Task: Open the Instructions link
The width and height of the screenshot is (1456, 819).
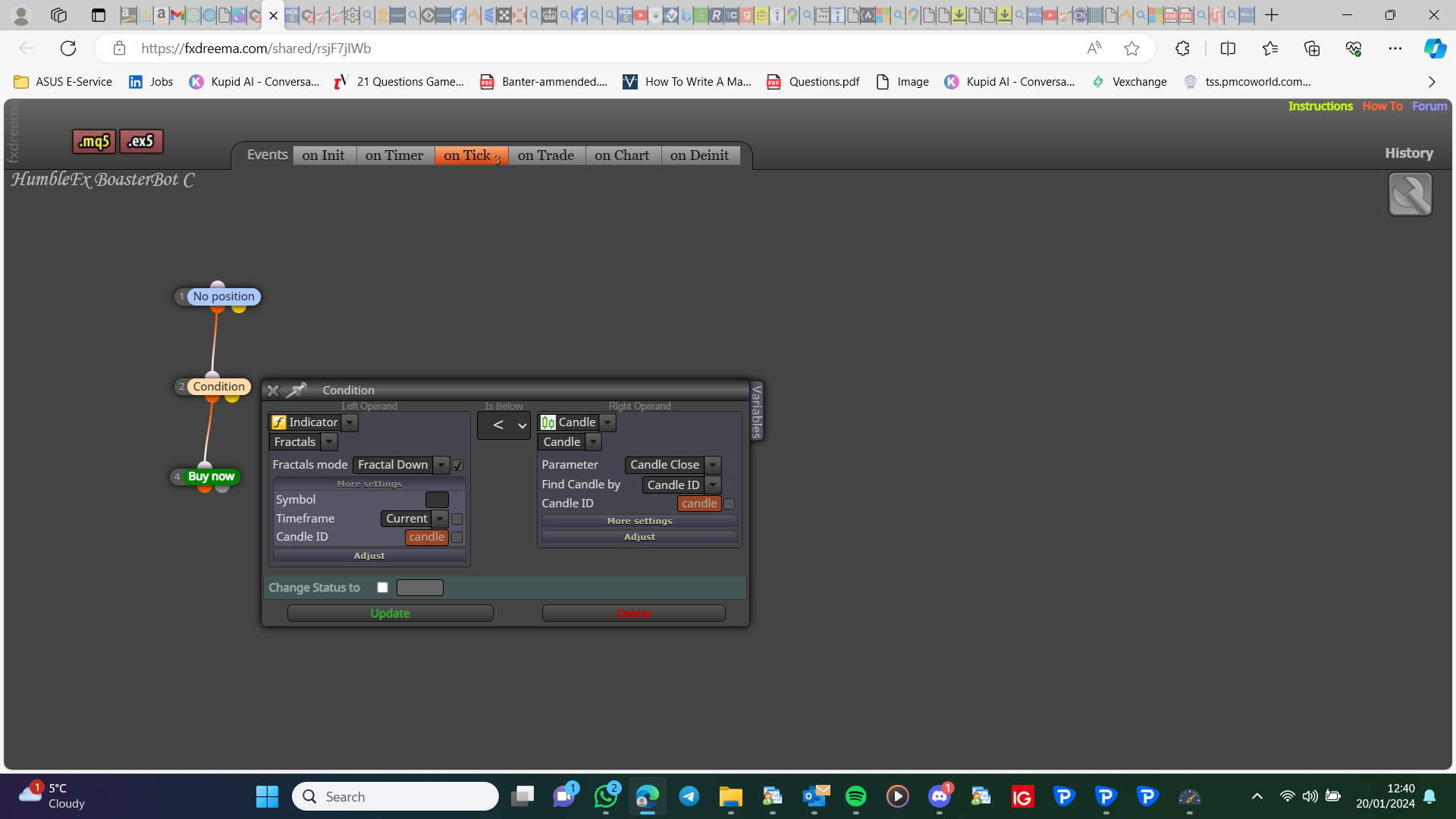Action: pyautogui.click(x=1320, y=106)
